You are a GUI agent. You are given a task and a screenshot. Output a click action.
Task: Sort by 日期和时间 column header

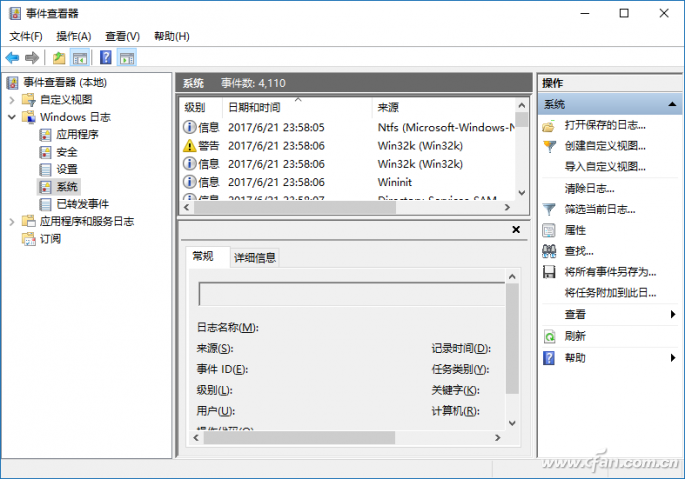254,107
